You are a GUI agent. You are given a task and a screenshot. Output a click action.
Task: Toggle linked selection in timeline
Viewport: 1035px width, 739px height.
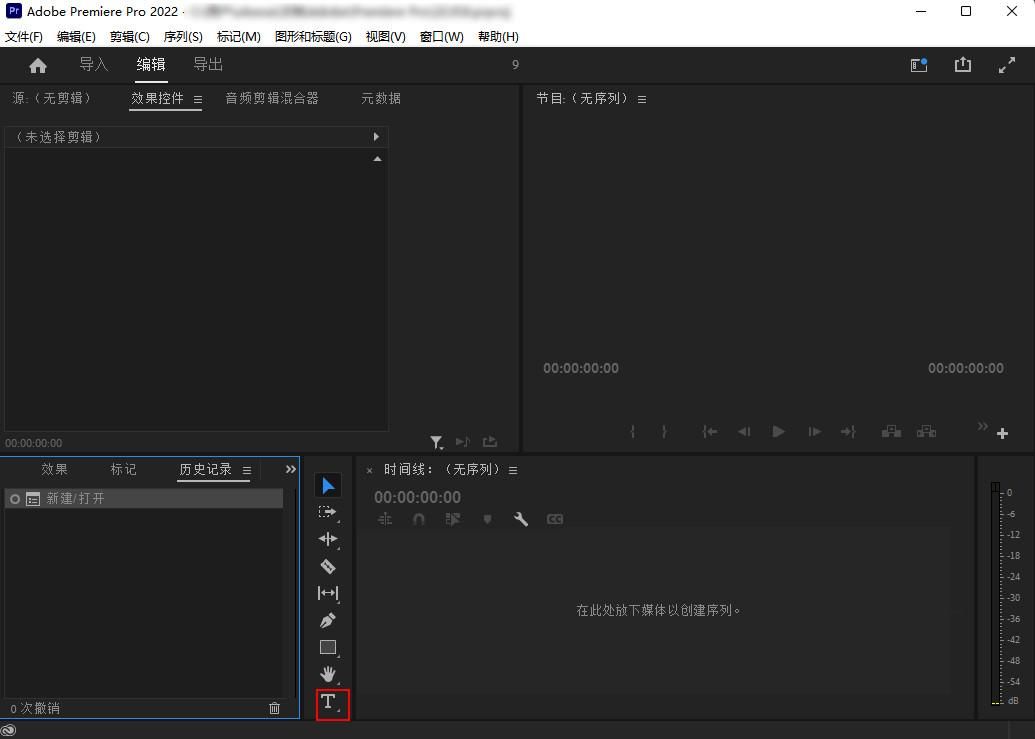click(453, 519)
